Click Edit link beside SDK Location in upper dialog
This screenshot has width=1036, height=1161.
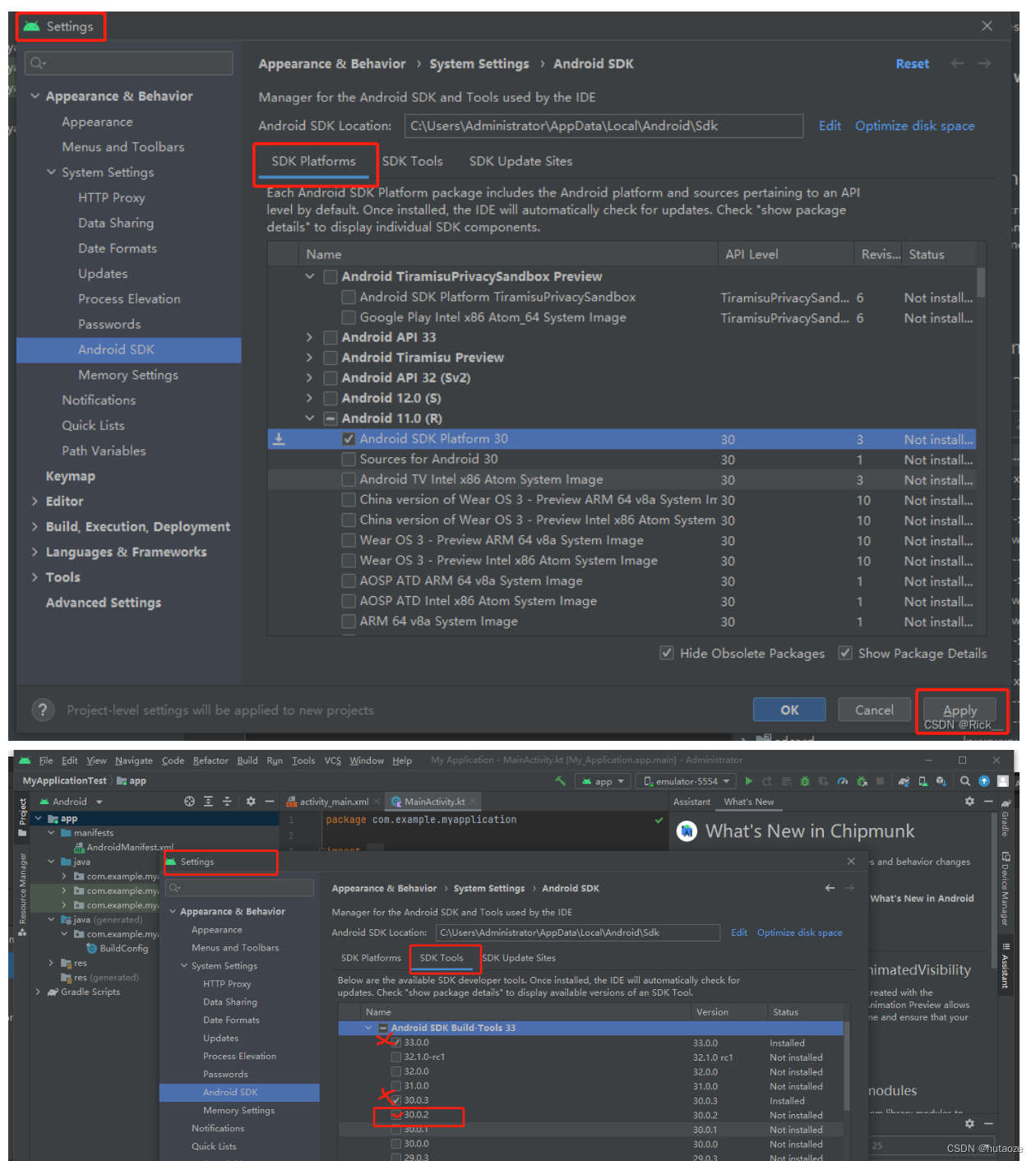pyautogui.click(x=830, y=126)
